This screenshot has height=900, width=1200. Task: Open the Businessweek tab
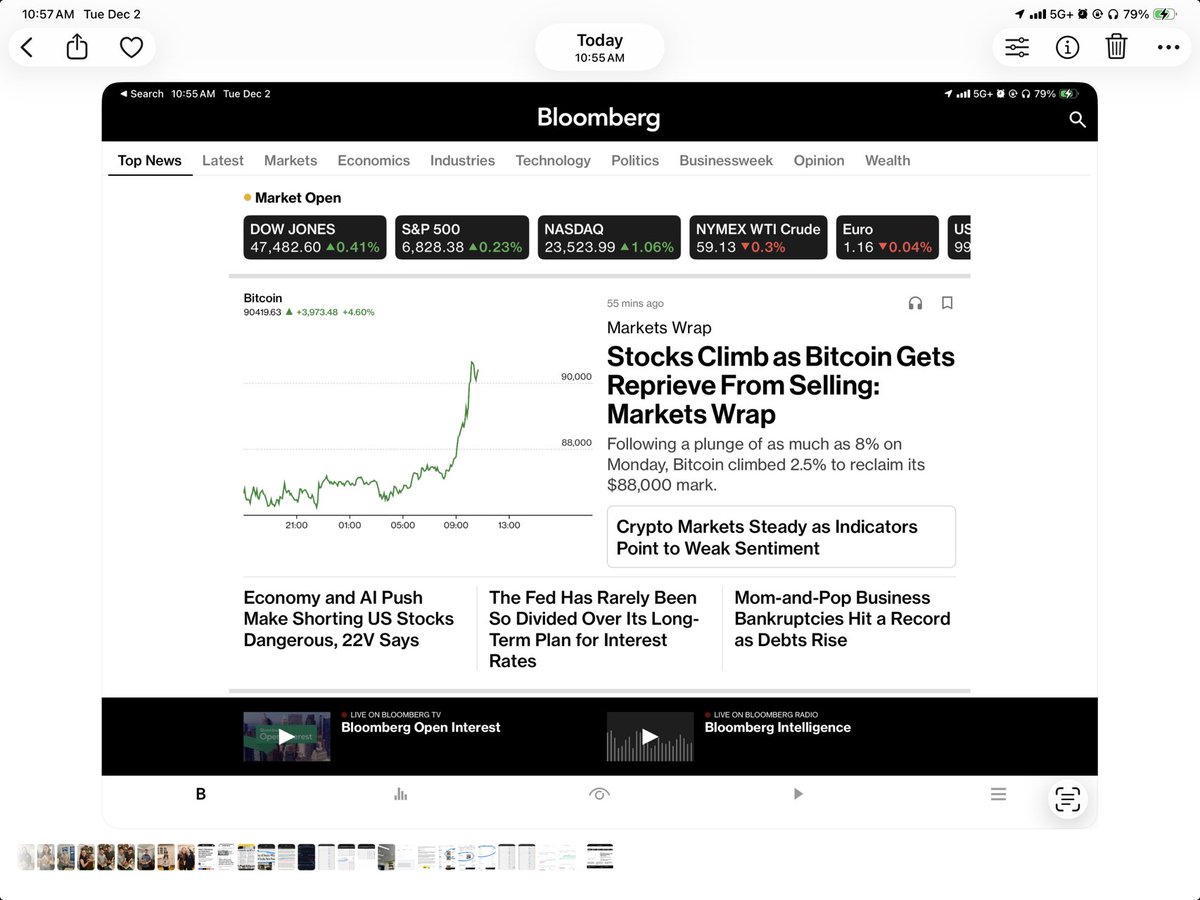tap(726, 160)
